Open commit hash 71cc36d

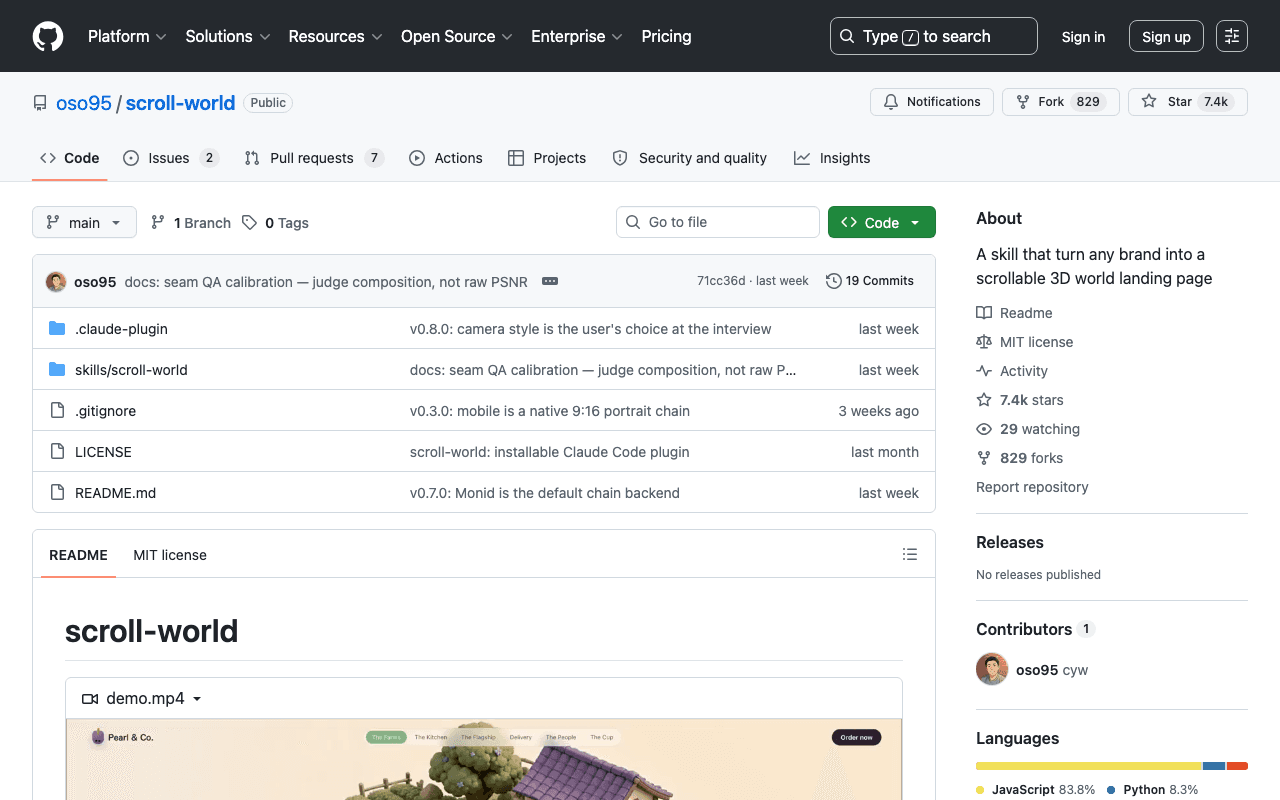pos(721,281)
